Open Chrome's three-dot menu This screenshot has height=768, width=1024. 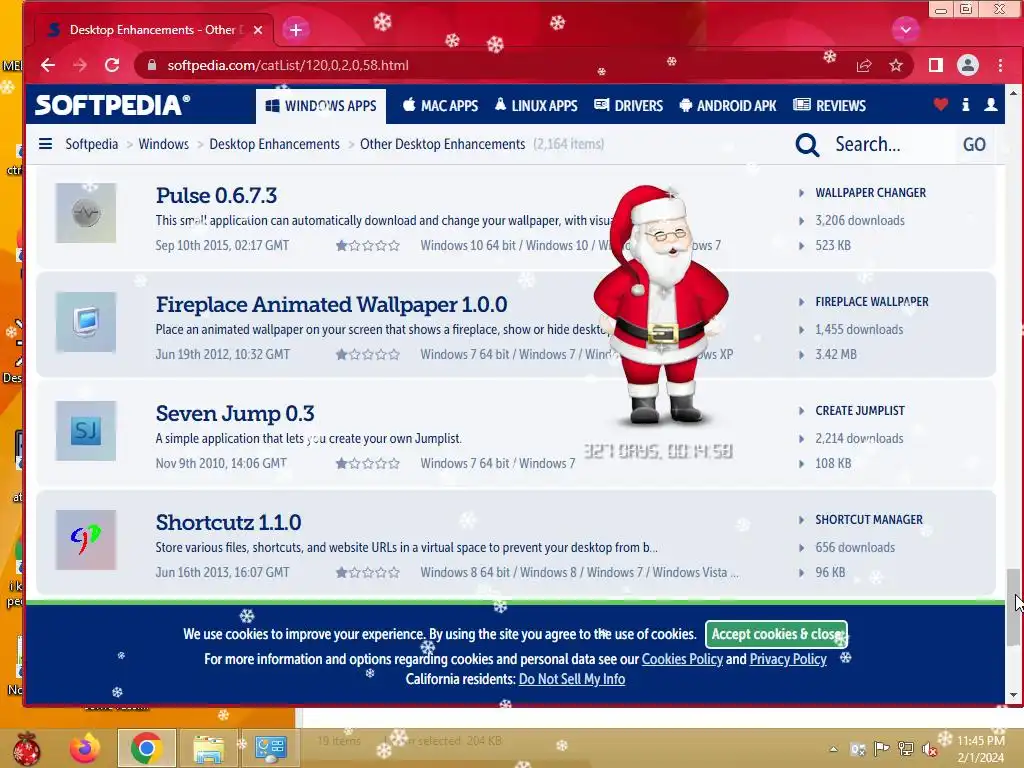(x=1000, y=65)
